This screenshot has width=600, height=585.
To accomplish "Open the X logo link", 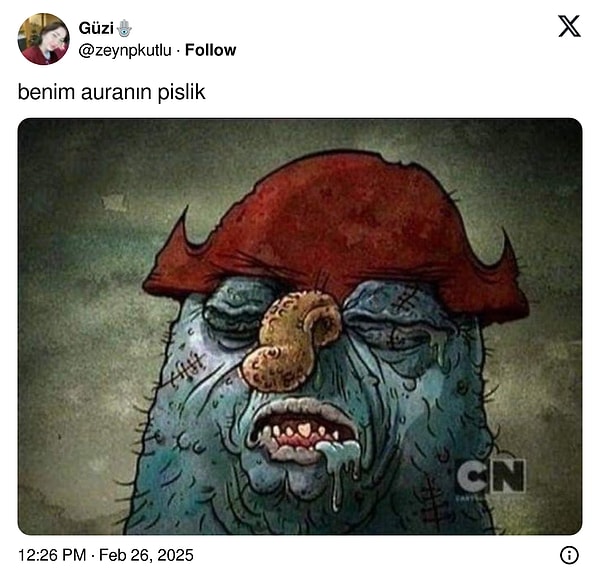I will [x=569, y=26].
